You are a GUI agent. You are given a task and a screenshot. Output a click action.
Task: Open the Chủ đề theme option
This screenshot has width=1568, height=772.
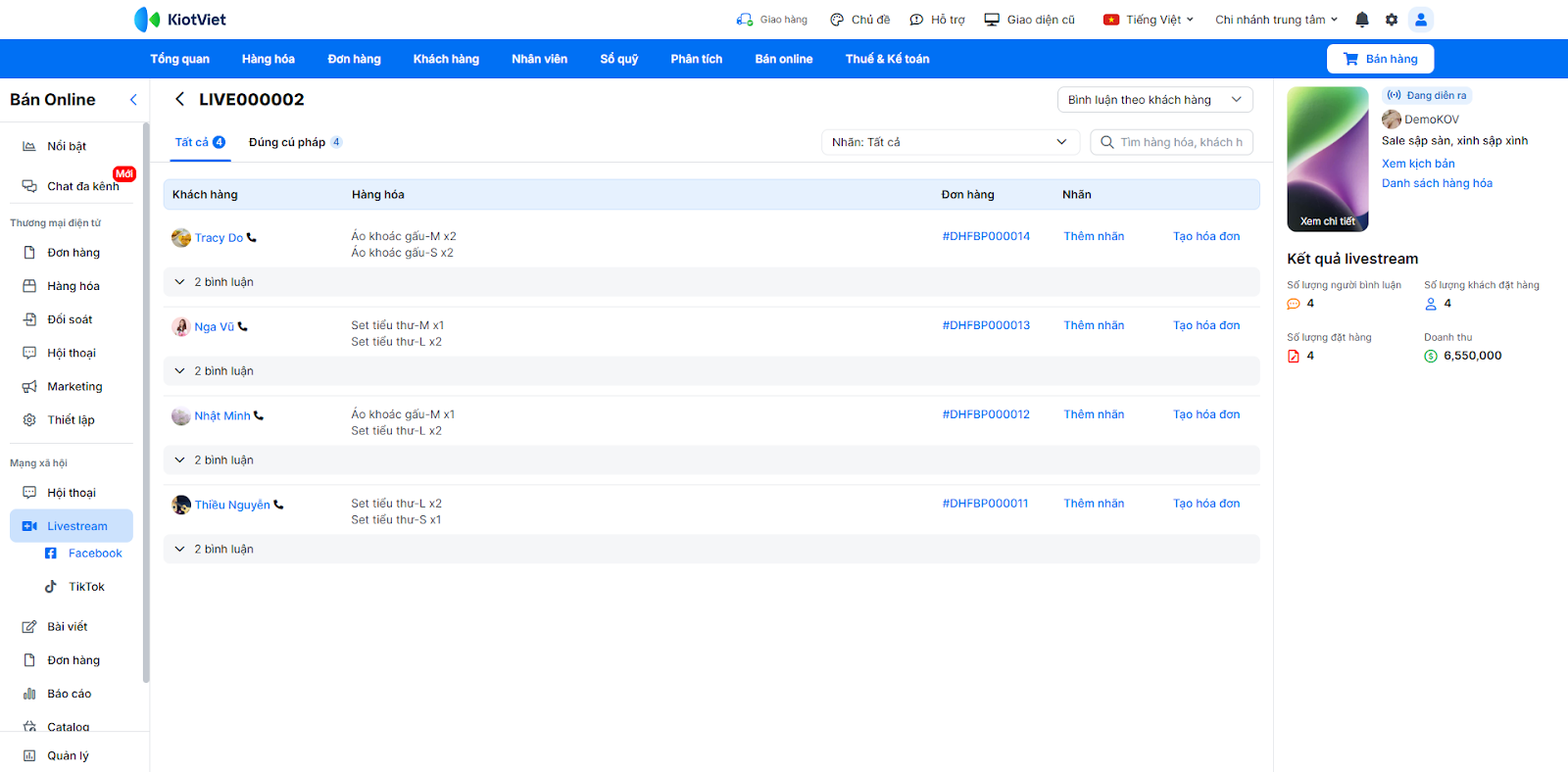860,20
